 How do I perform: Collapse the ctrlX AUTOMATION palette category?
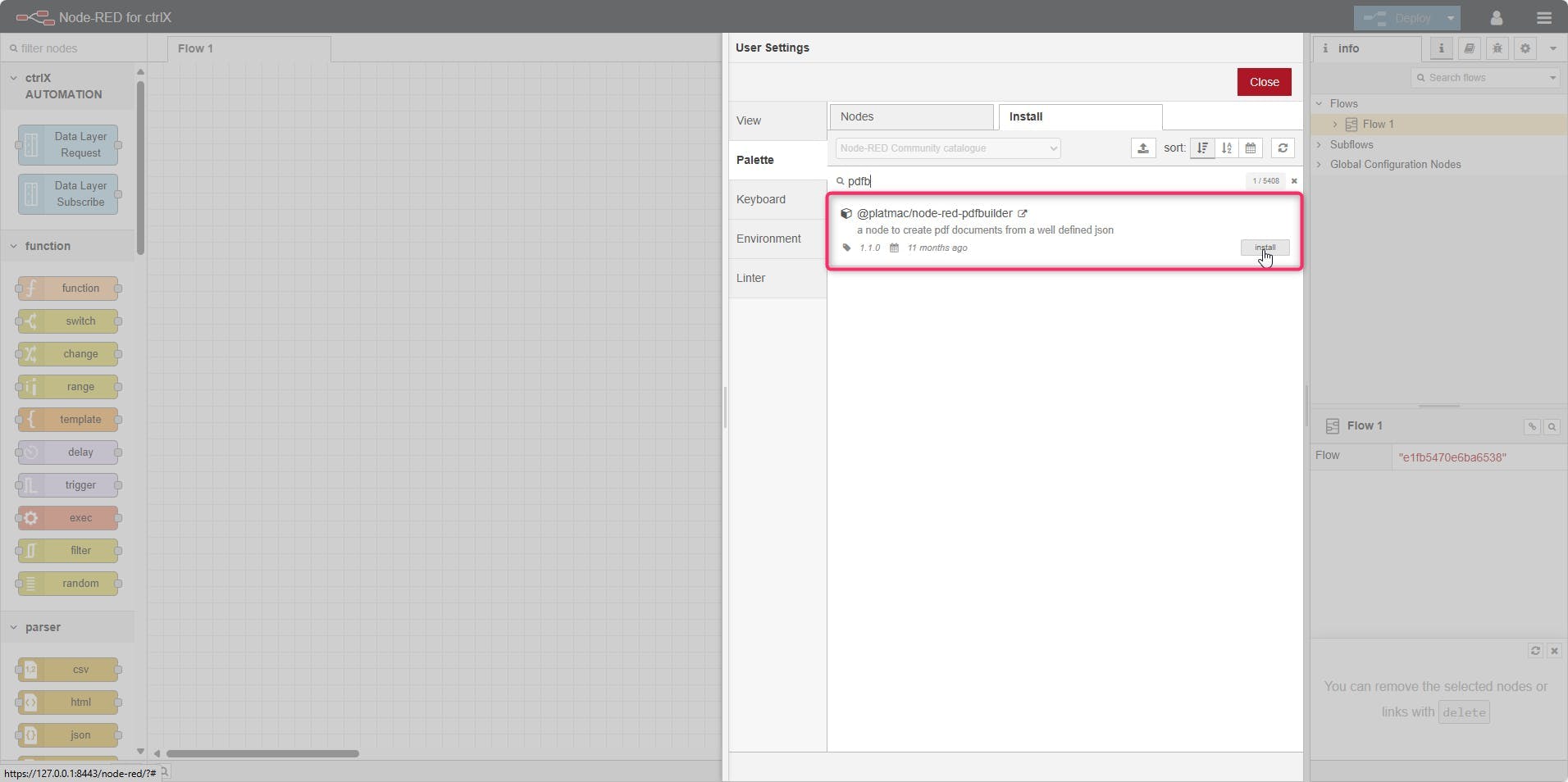67,86
